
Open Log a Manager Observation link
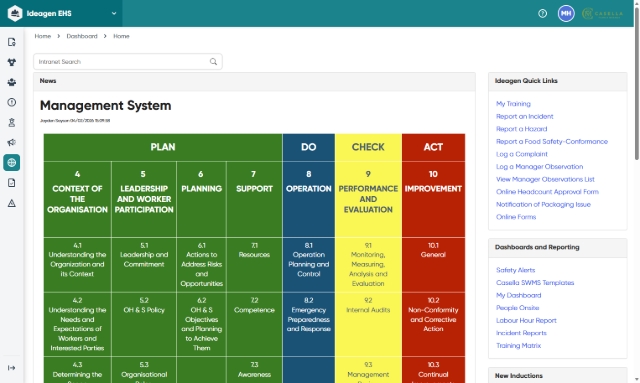pos(539,167)
